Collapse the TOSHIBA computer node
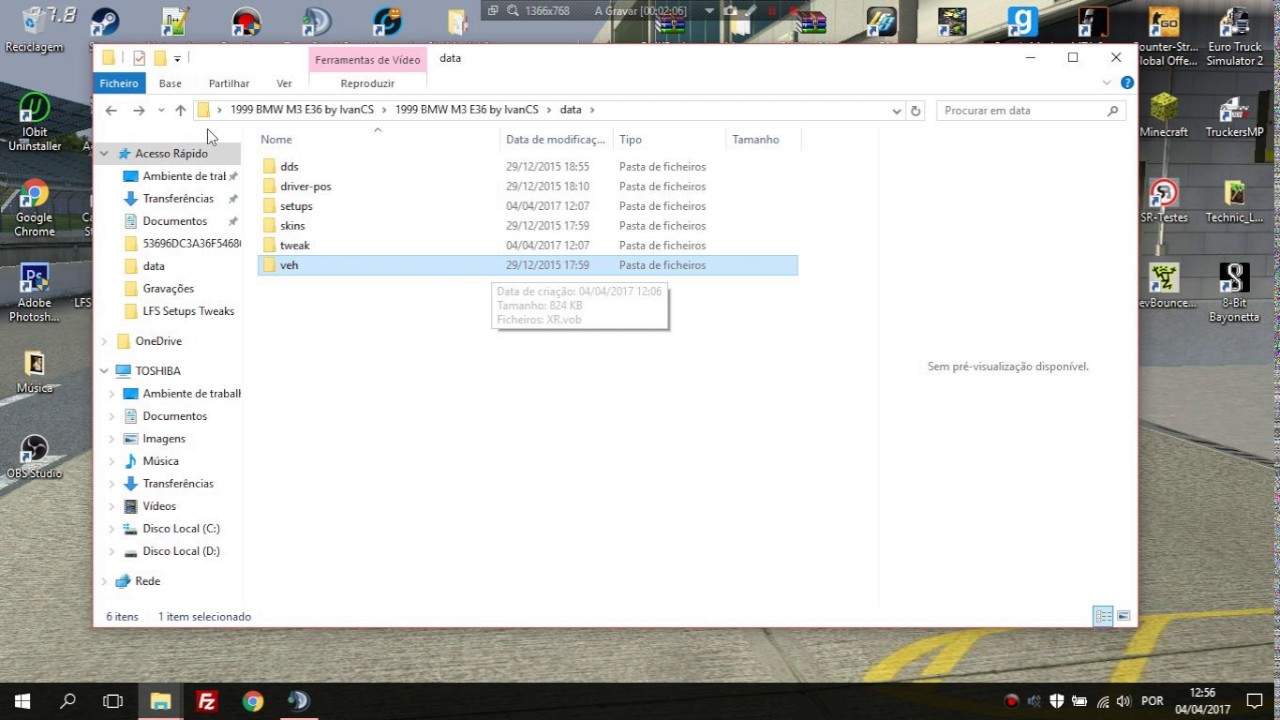This screenshot has height=720, width=1280. (104, 371)
